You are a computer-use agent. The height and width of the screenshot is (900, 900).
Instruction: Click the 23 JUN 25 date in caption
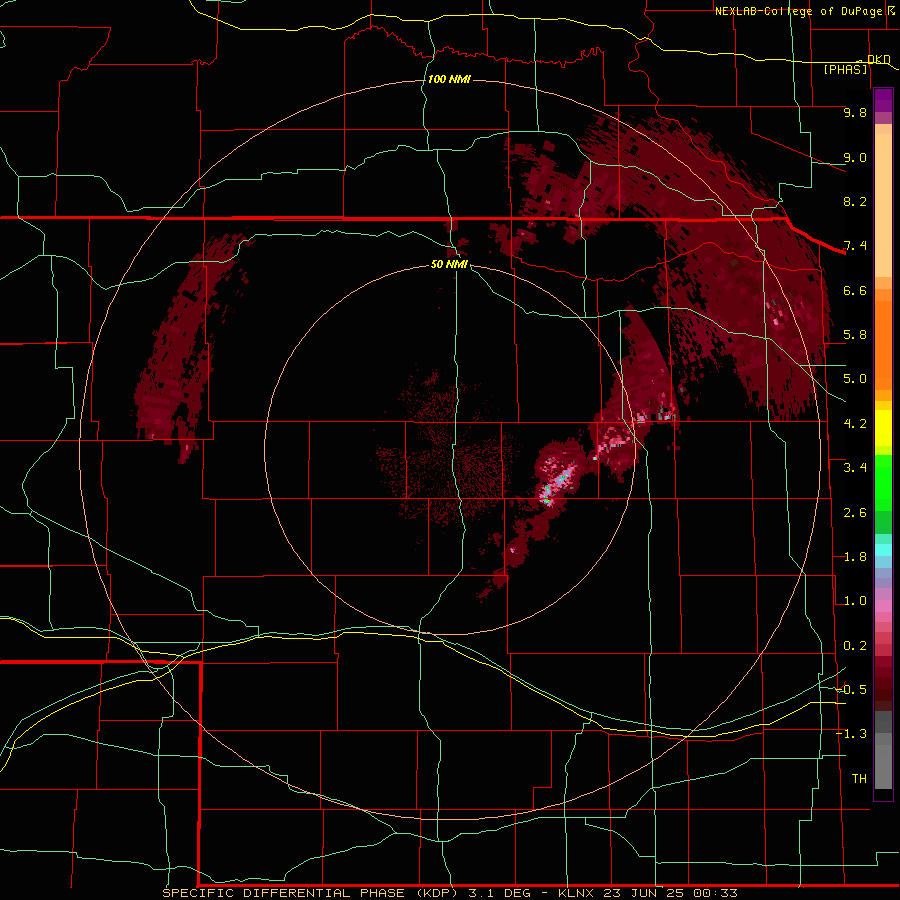click(x=645, y=893)
